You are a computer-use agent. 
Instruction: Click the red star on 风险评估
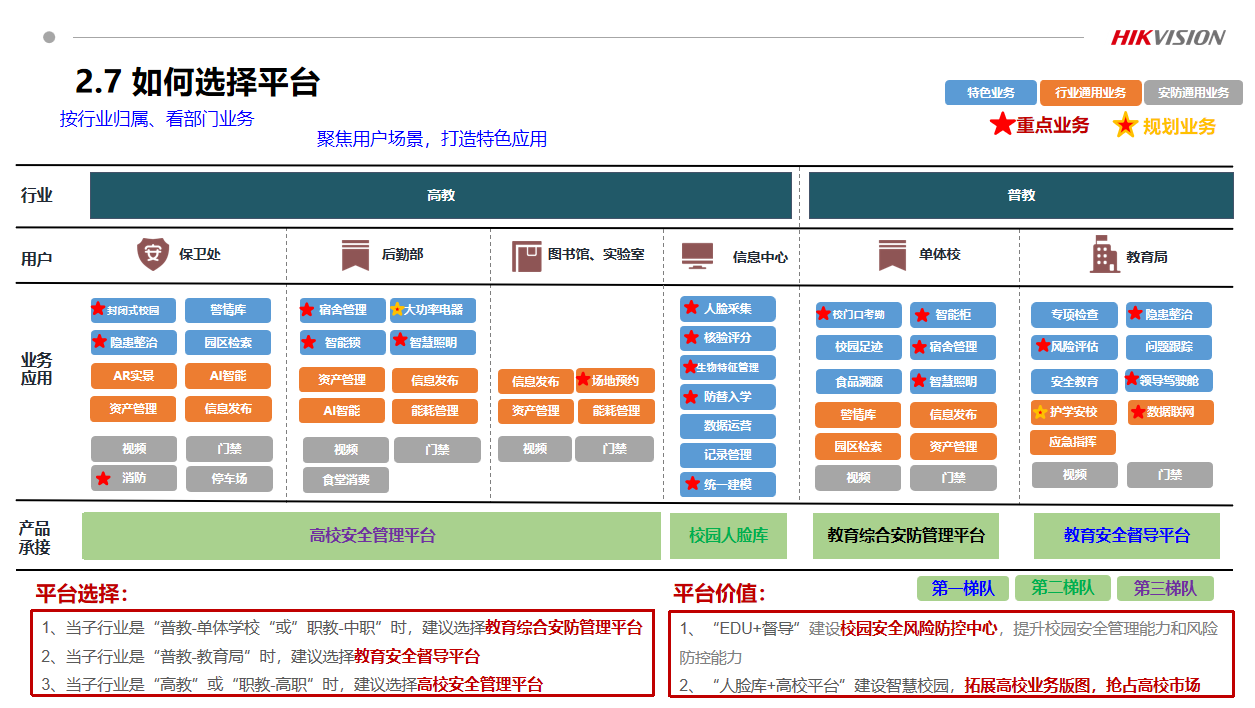click(1041, 345)
